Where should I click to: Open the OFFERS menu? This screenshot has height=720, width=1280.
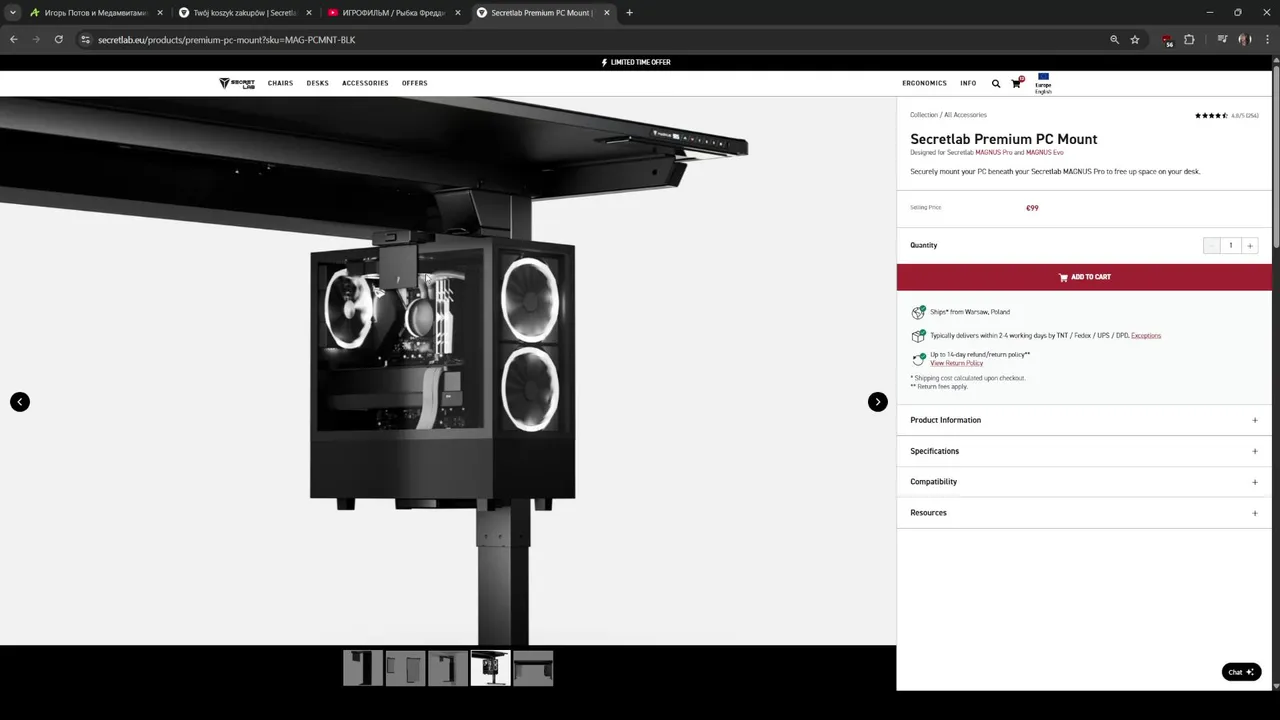click(415, 83)
